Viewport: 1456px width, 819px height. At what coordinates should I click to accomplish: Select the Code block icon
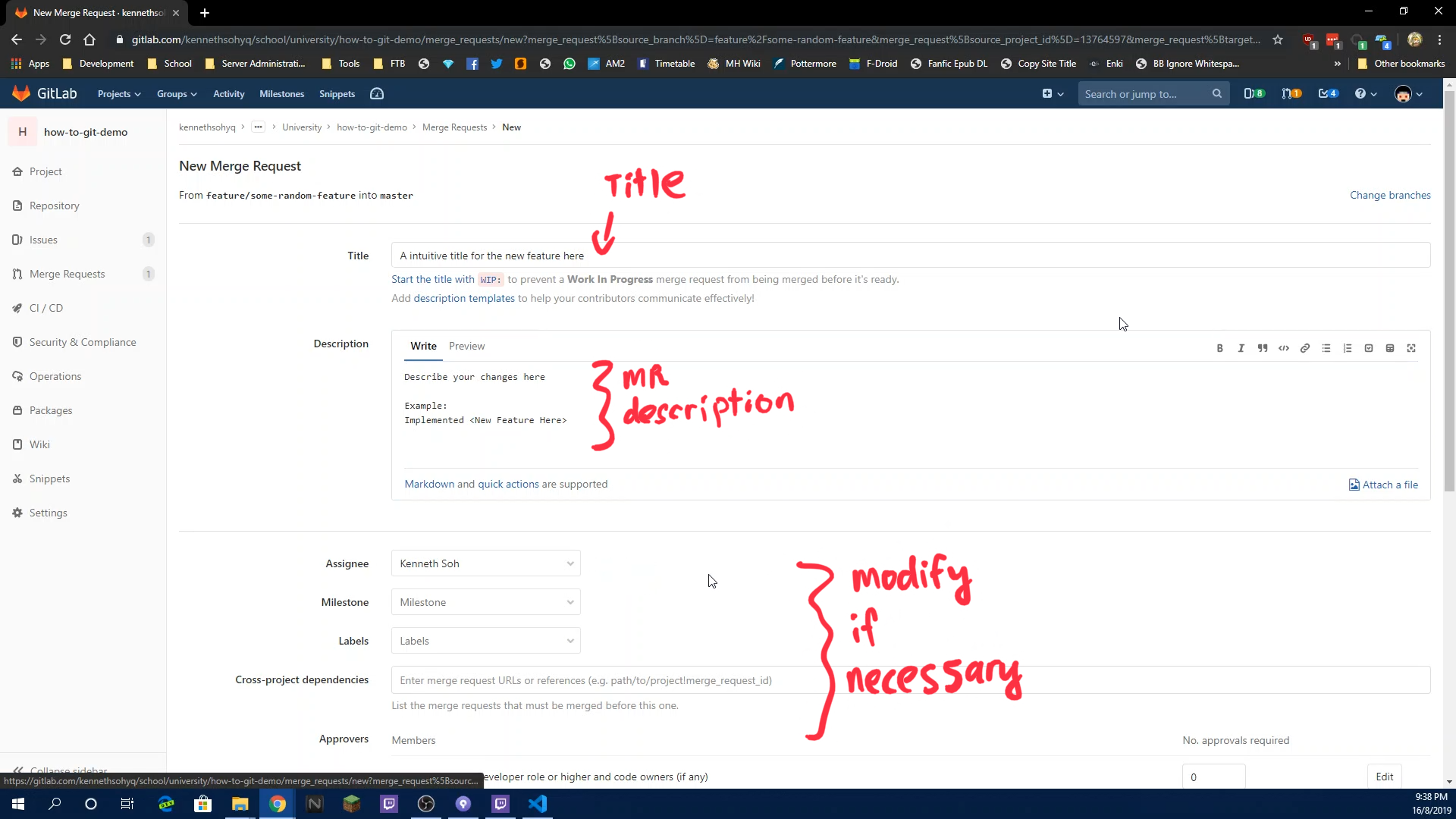[x=1284, y=348]
